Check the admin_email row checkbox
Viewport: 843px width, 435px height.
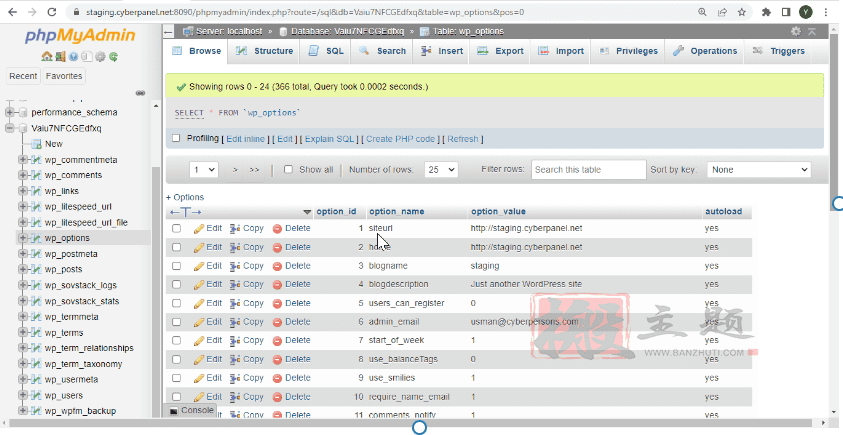coord(176,322)
